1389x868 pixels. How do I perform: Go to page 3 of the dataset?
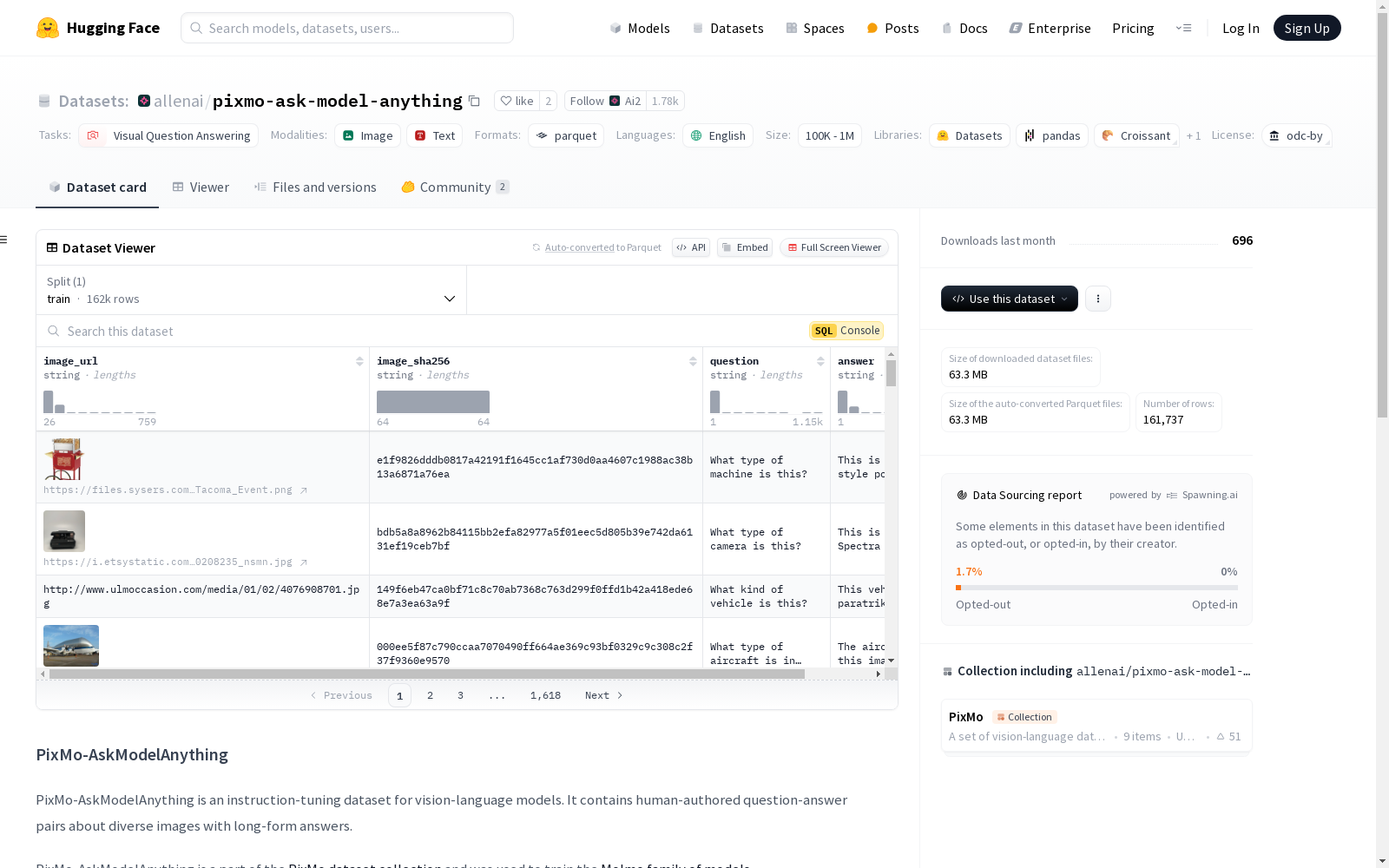click(460, 695)
